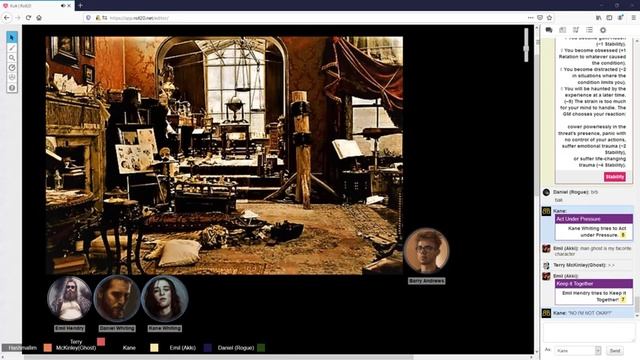
Task: Open the 'As: Kane' speaker dropdown
Action: 578,351
